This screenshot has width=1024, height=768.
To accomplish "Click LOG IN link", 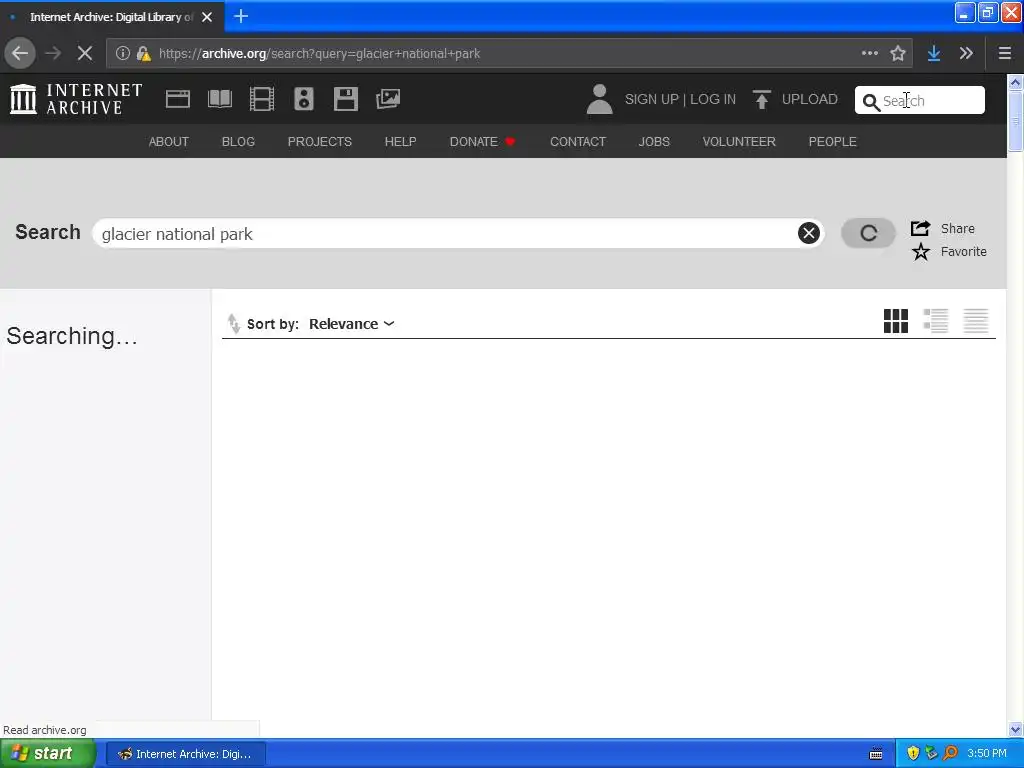I will (713, 99).
